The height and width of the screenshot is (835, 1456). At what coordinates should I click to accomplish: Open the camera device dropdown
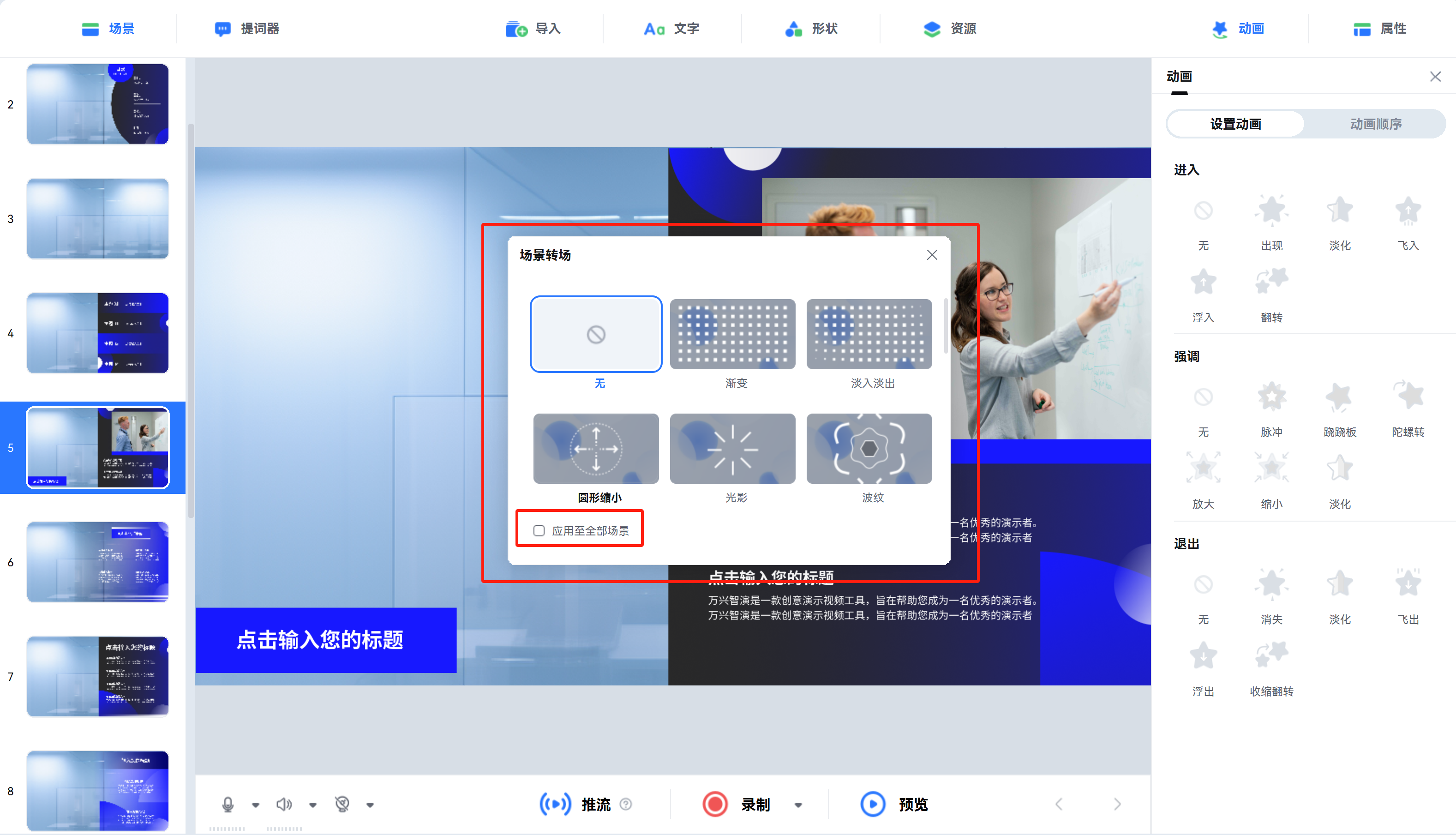370,804
